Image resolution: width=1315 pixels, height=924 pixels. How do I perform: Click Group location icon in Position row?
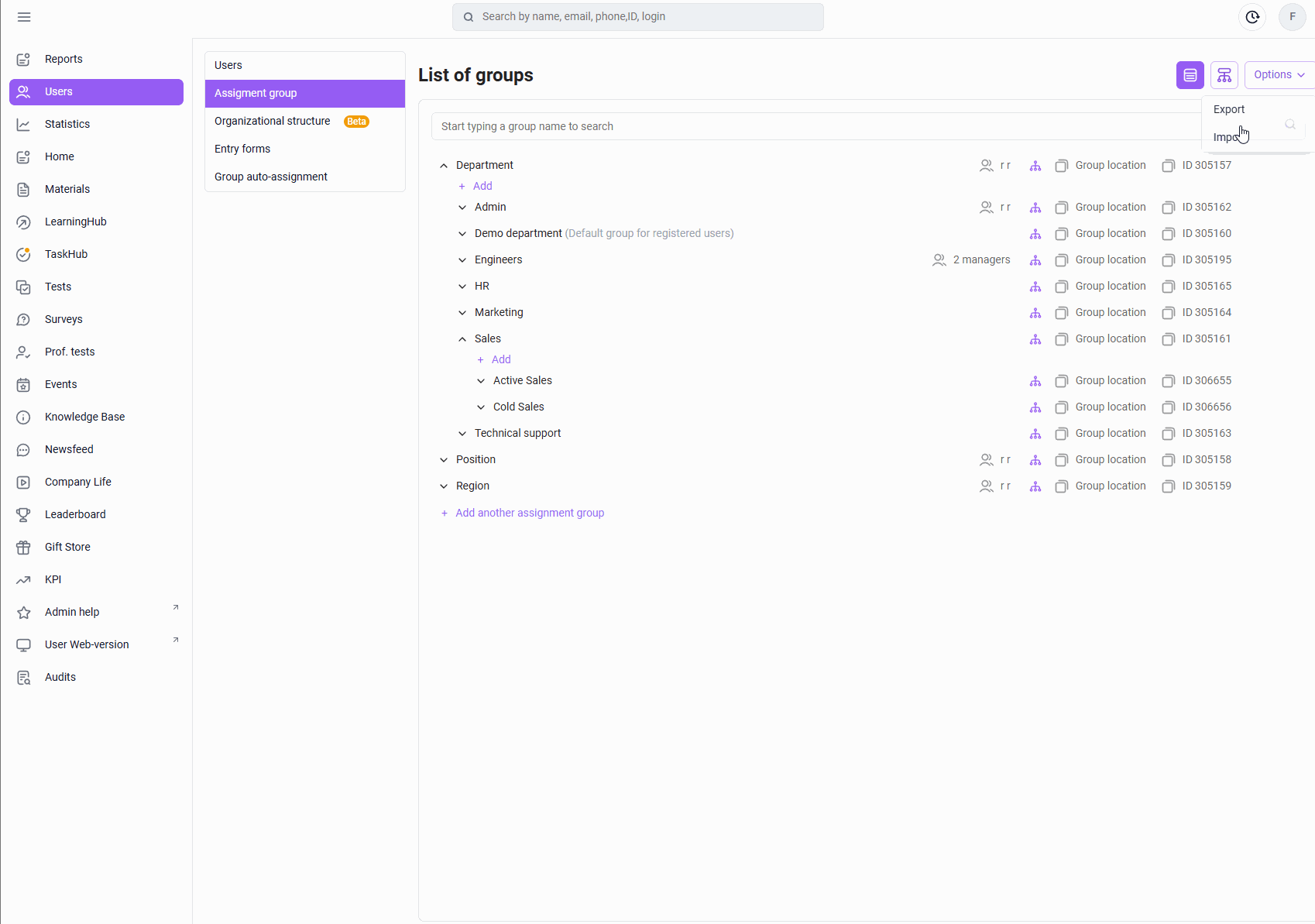point(1062,460)
